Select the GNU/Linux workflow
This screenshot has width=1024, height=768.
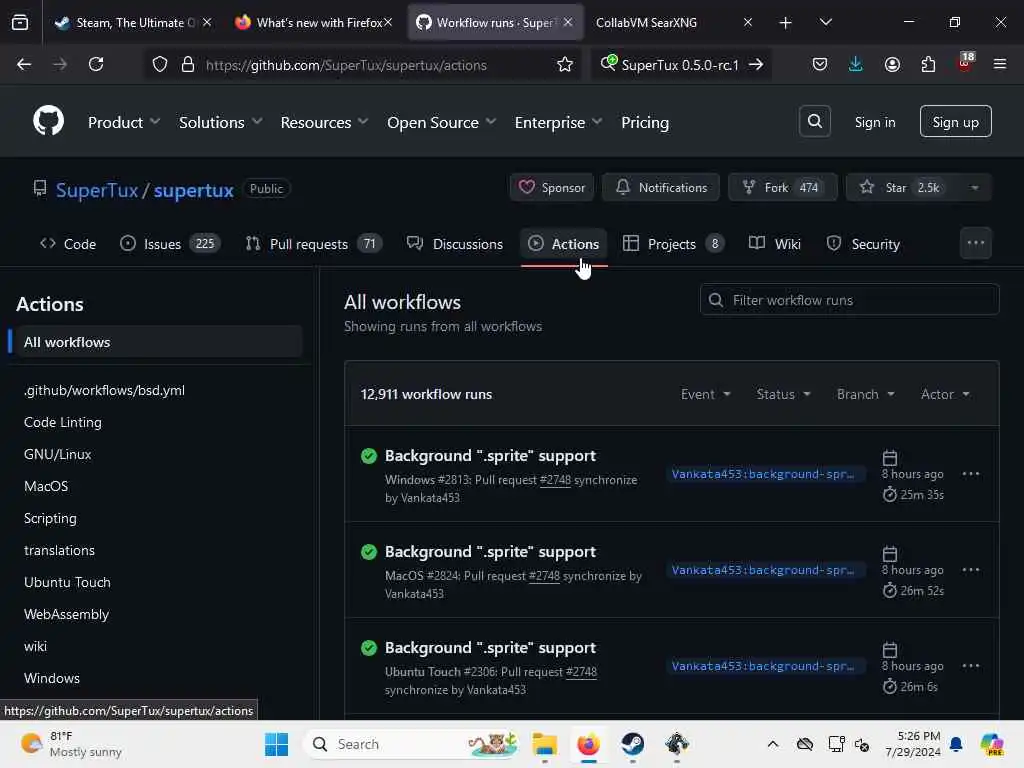[57, 454]
